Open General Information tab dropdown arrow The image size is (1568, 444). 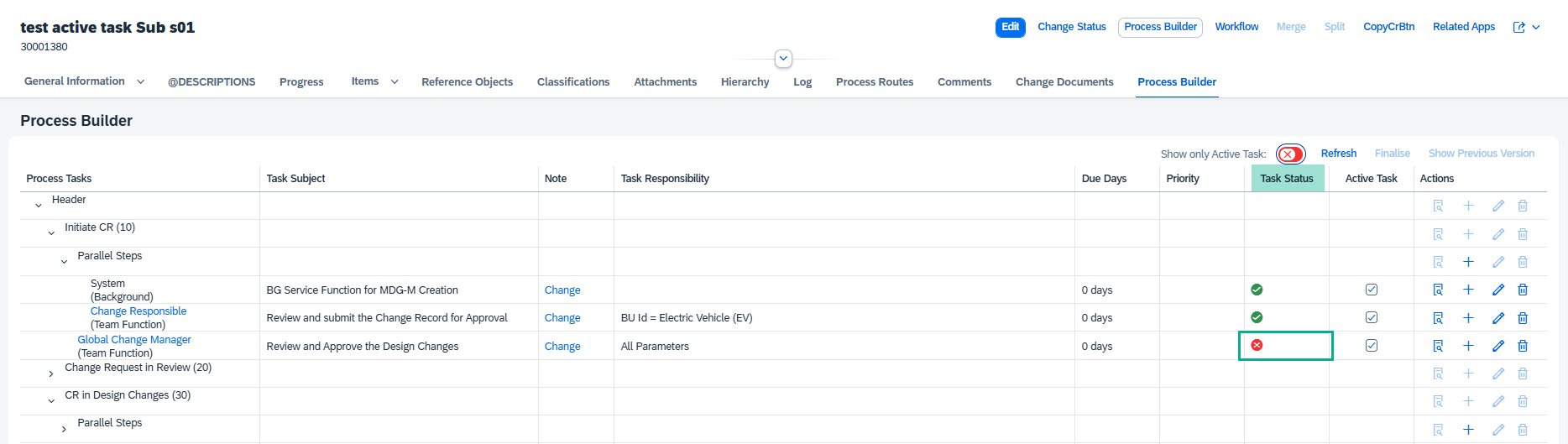(x=140, y=81)
